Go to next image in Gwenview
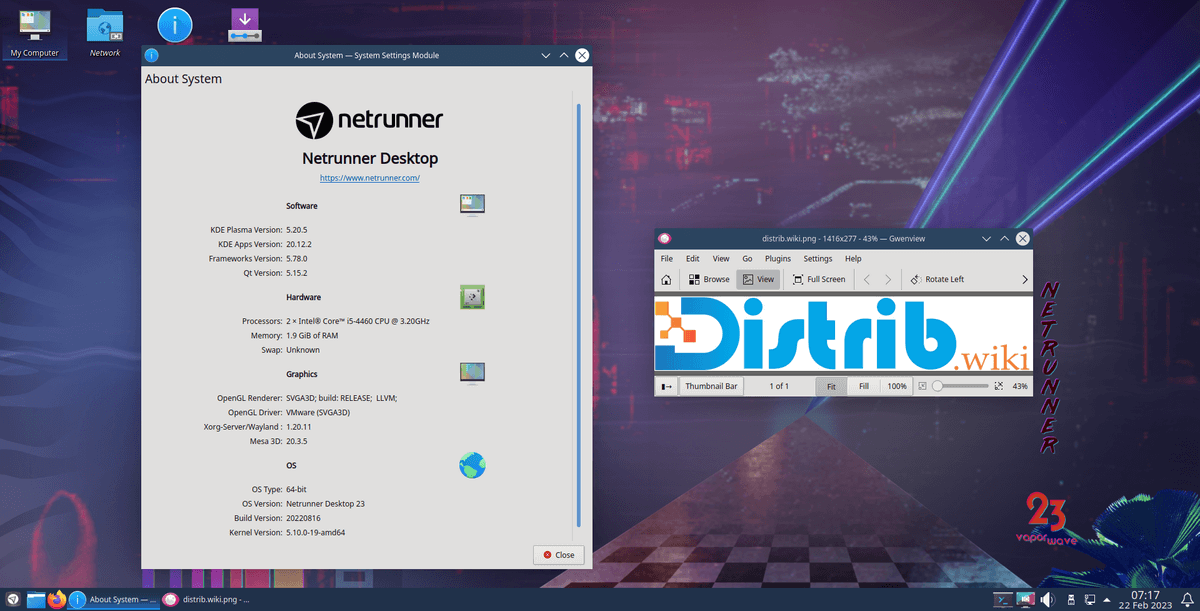Image resolution: width=1200 pixels, height=611 pixels. click(887, 280)
